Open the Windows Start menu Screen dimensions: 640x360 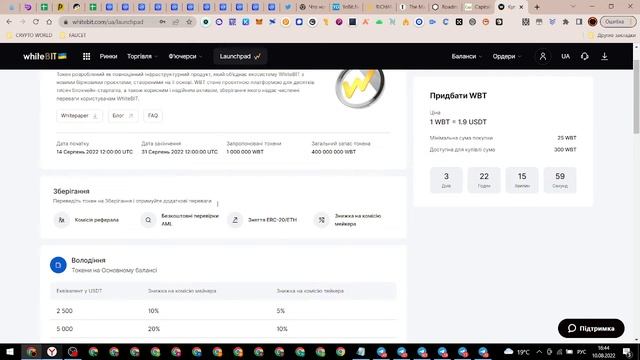click(10, 351)
